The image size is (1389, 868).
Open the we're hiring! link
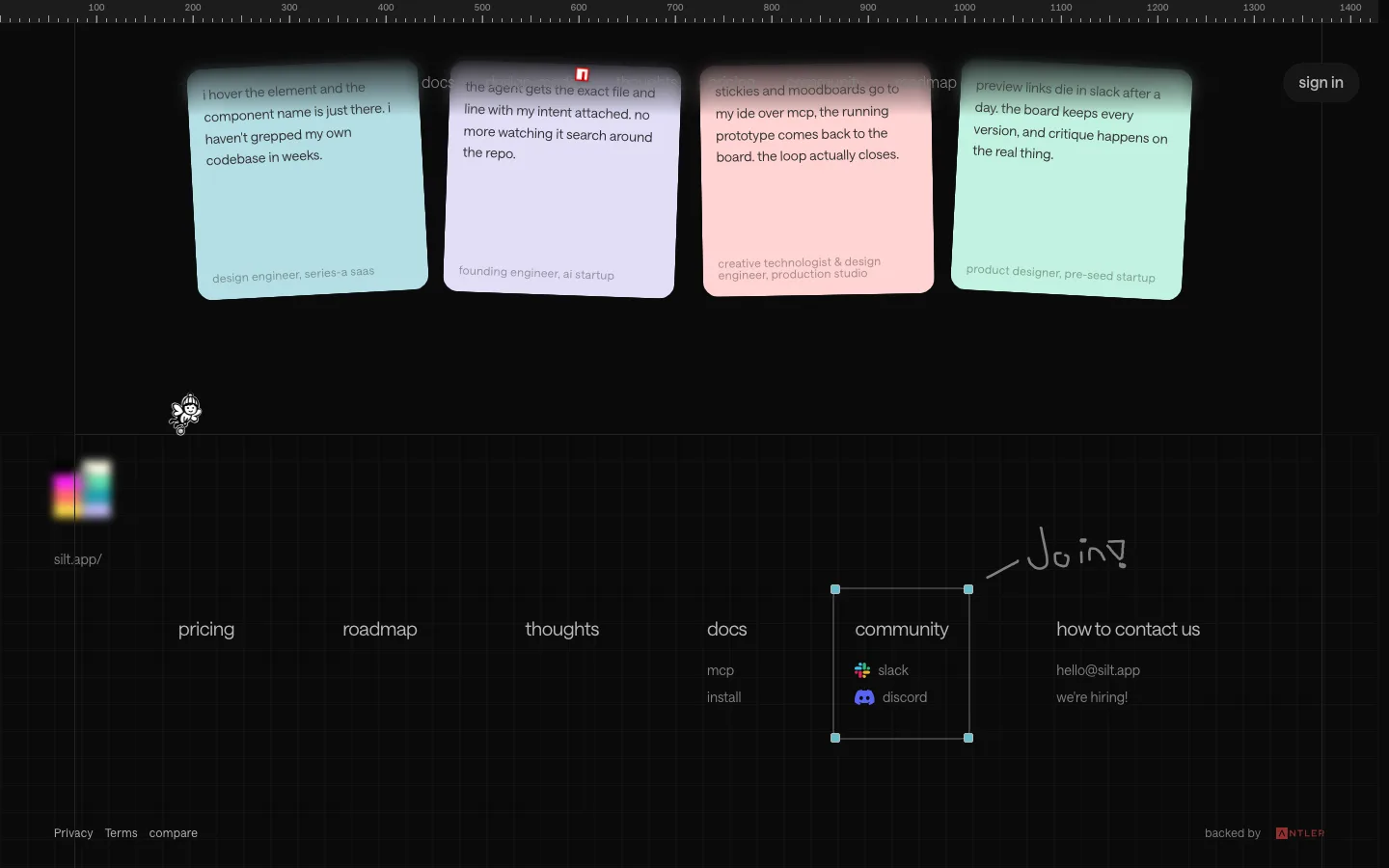[1092, 697]
